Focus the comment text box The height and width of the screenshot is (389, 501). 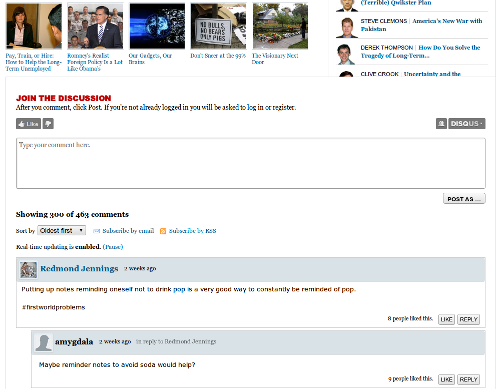(x=251, y=163)
